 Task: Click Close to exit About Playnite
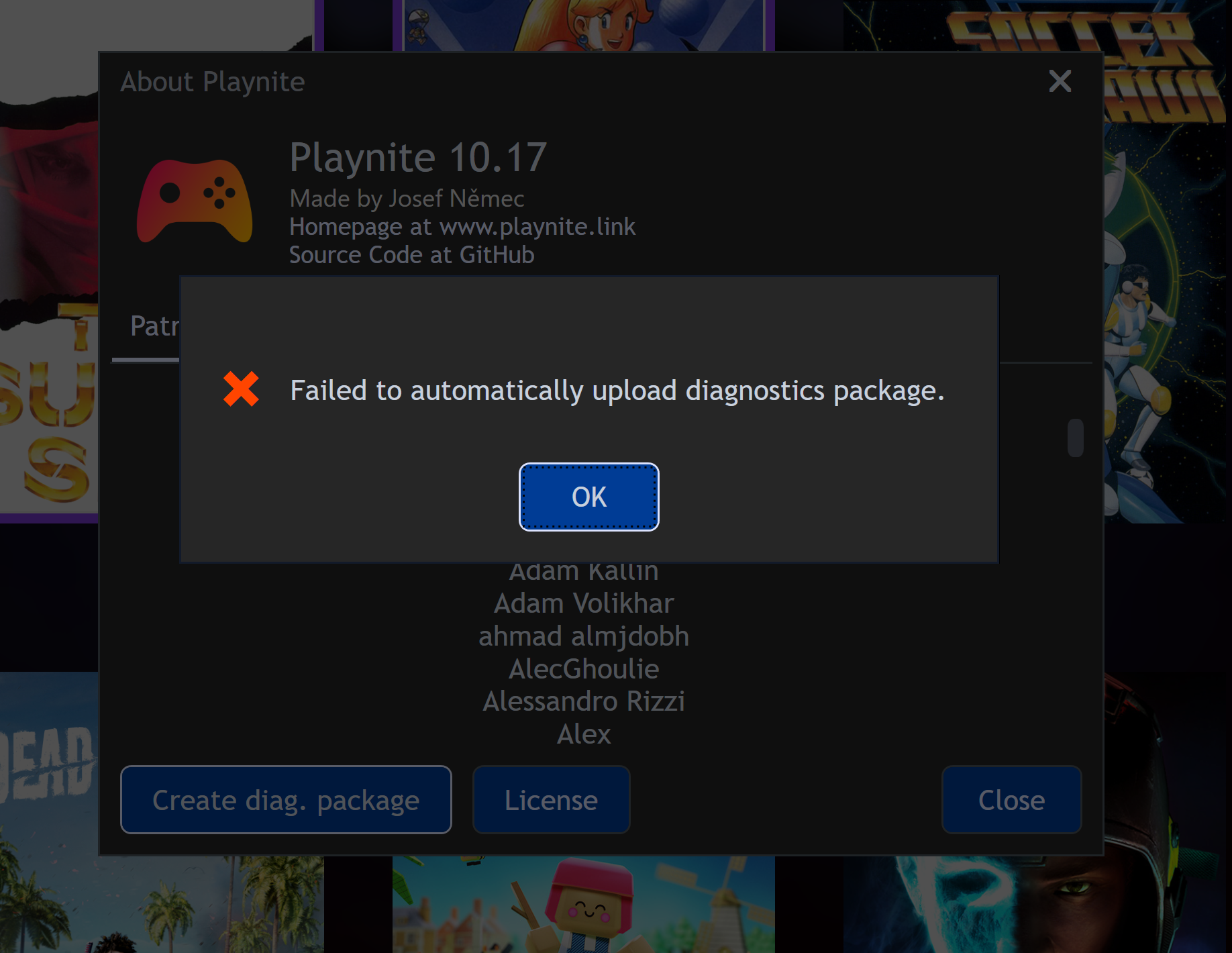click(1011, 799)
